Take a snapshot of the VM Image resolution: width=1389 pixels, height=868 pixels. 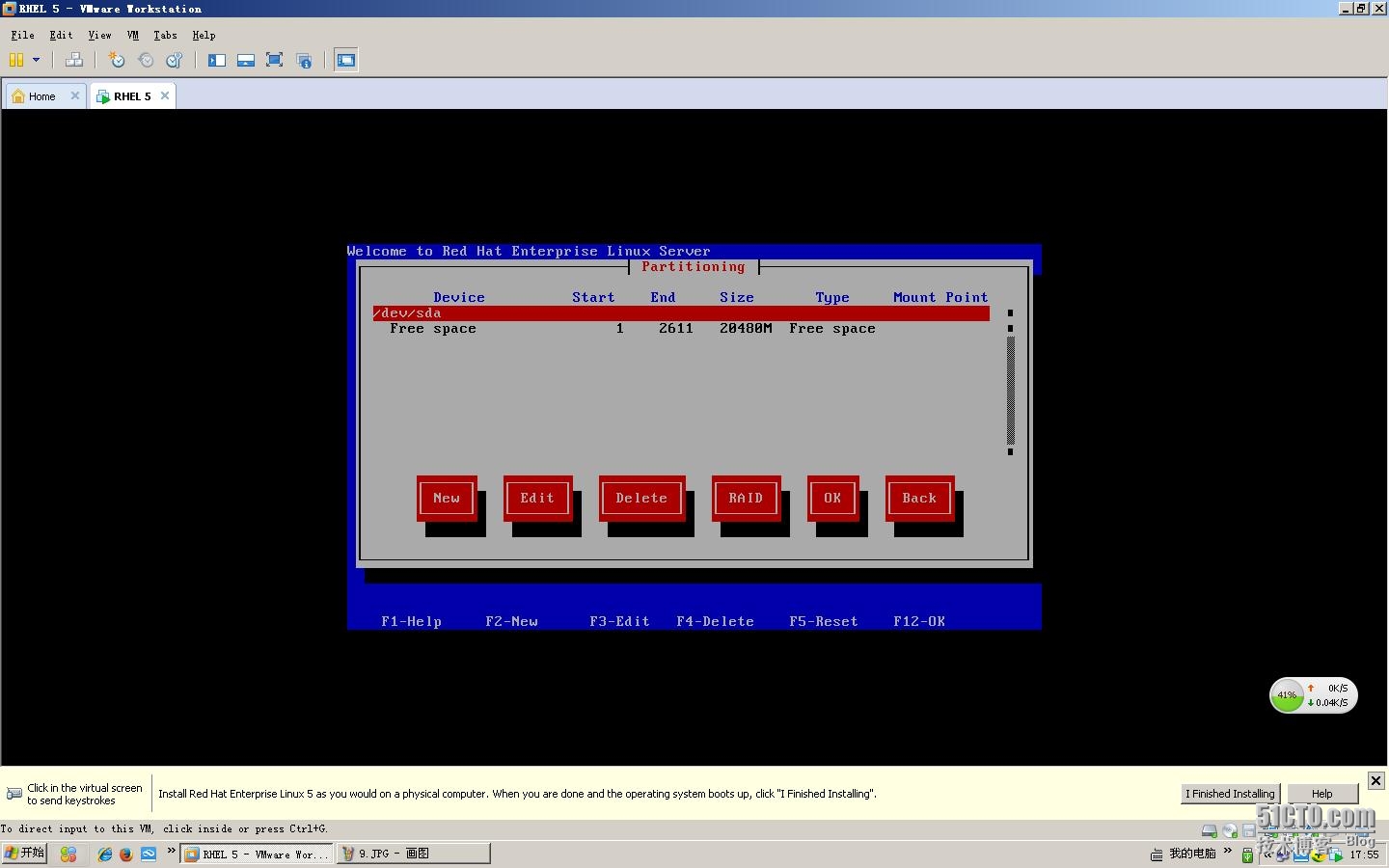(117, 60)
